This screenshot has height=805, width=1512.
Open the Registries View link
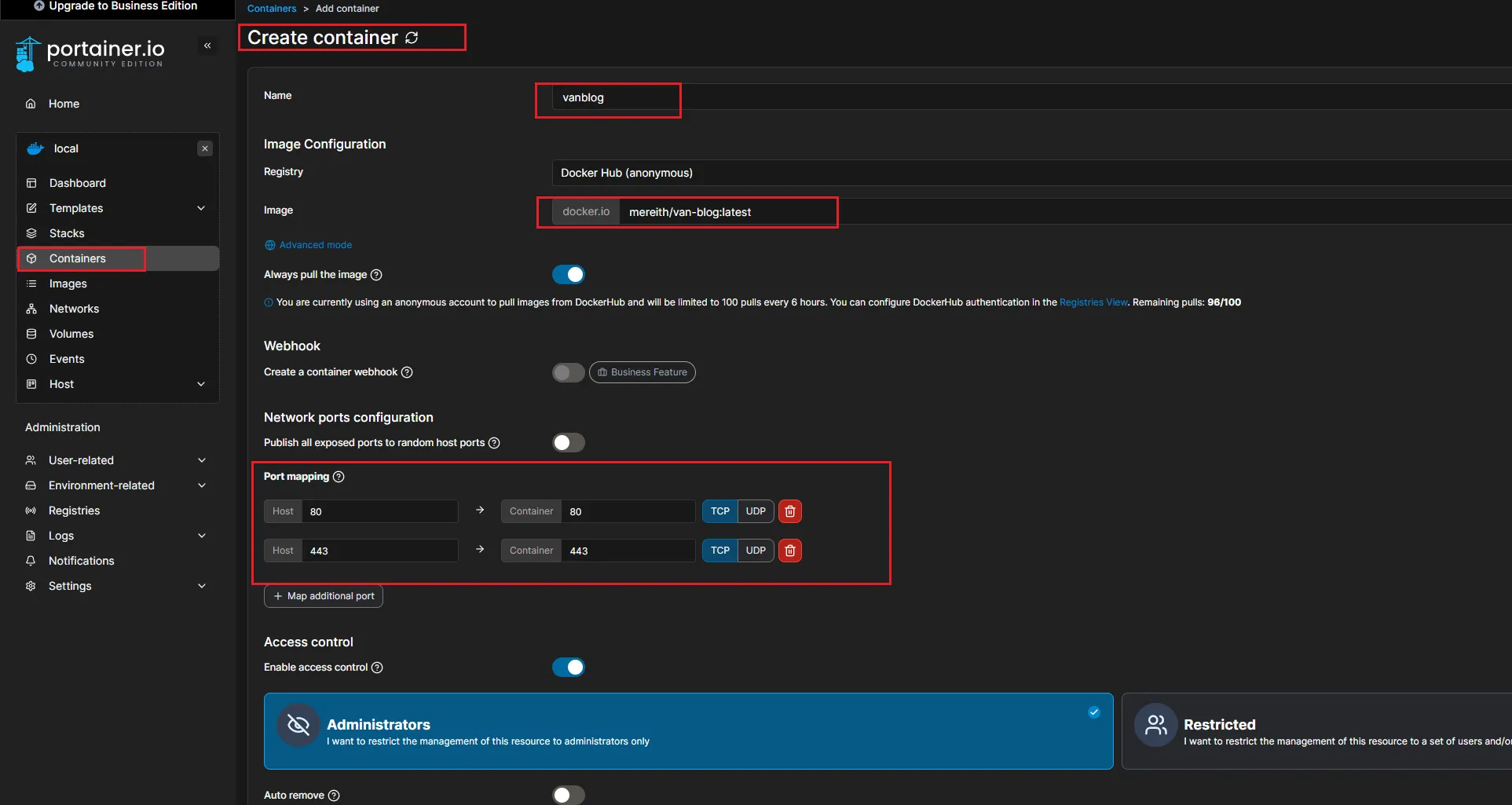[x=1093, y=302]
